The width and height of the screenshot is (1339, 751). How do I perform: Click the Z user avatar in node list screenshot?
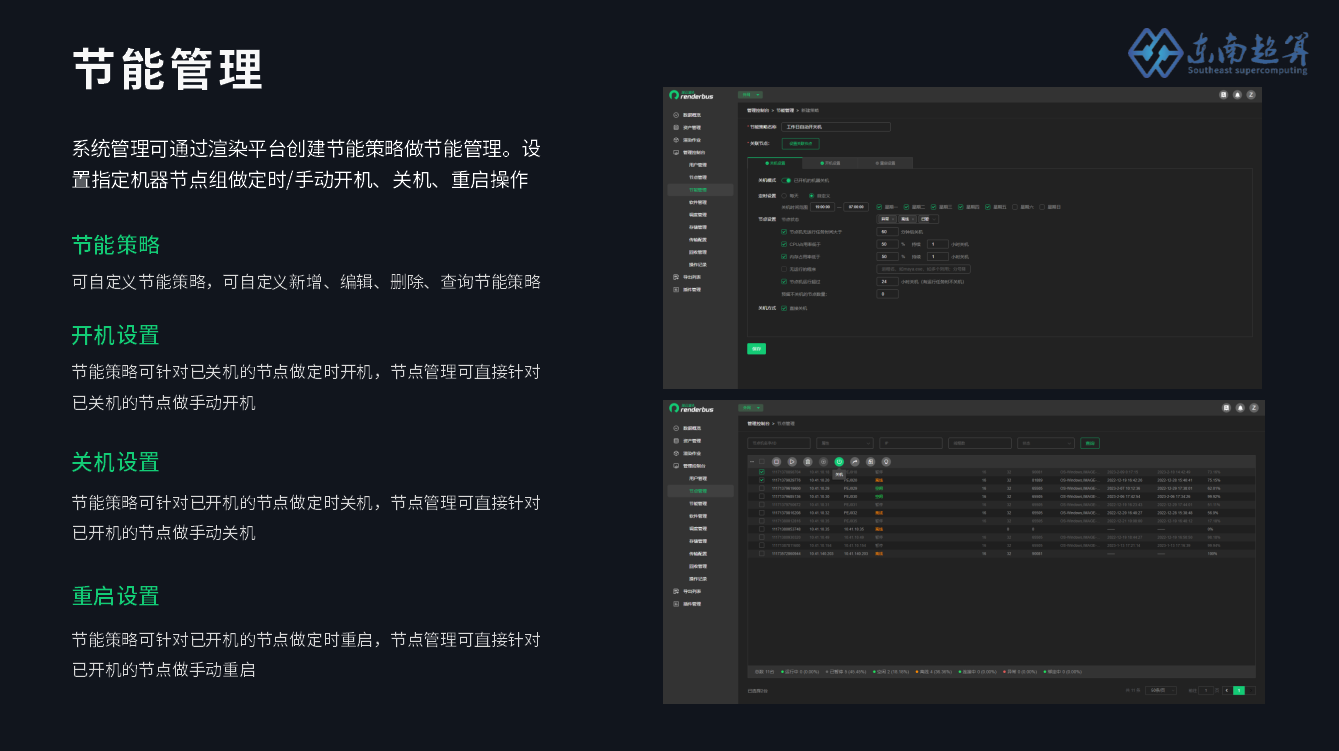point(1254,408)
